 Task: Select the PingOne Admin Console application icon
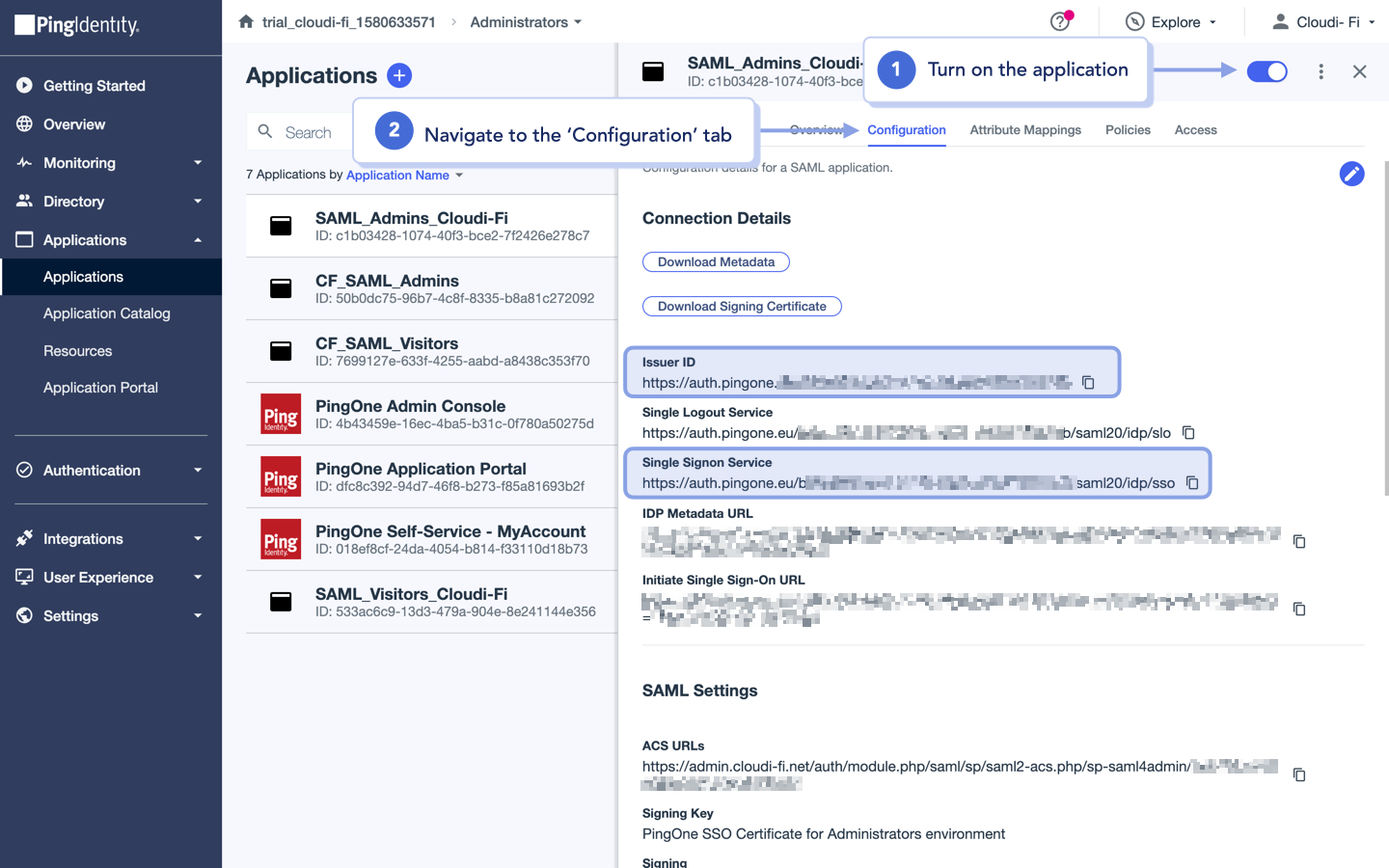[281, 415]
